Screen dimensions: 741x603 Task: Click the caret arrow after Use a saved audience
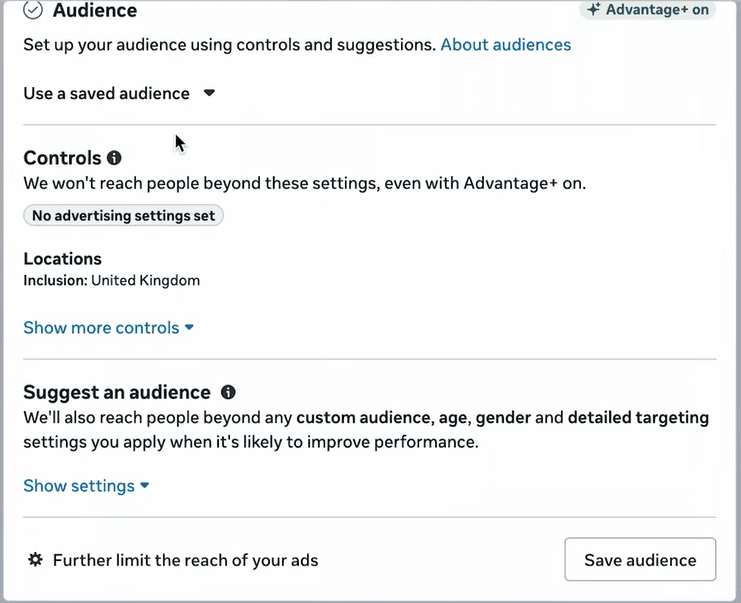coord(209,93)
